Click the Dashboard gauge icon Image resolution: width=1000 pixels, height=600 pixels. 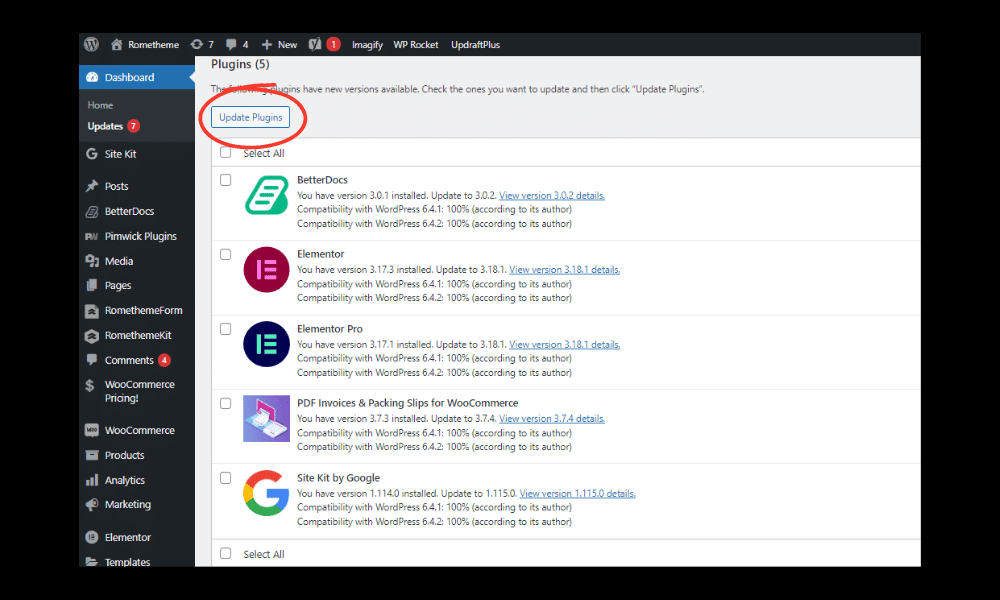pyautogui.click(x=92, y=77)
